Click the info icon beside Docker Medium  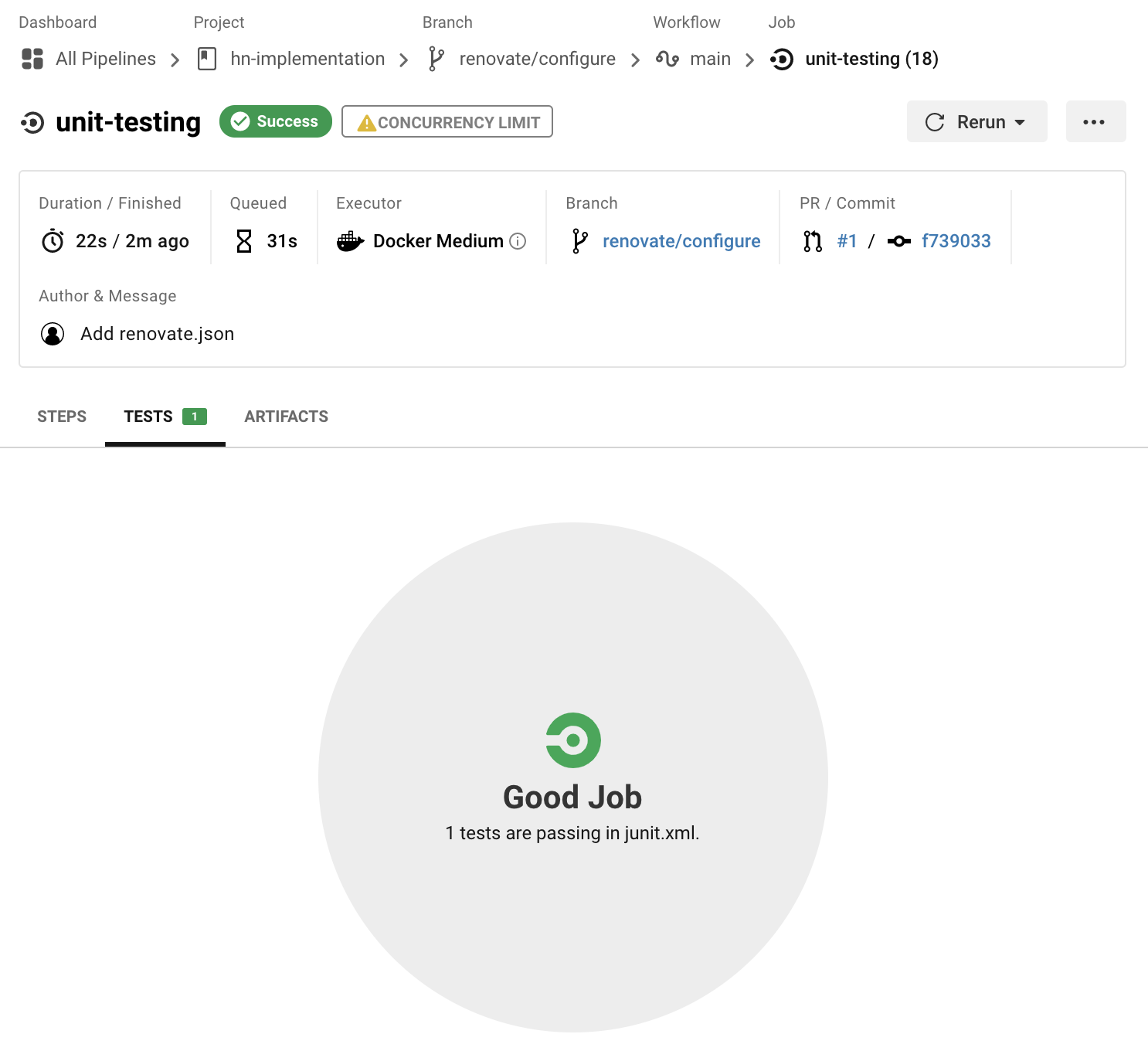[518, 241]
